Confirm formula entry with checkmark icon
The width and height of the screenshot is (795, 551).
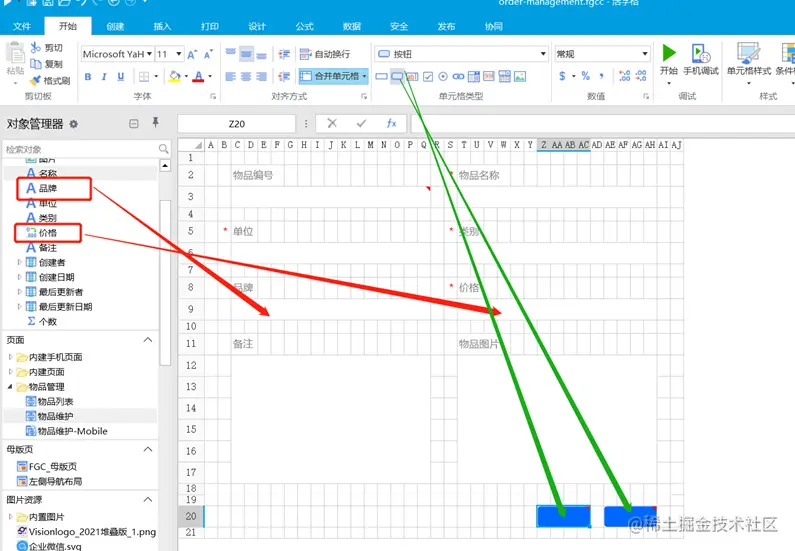point(362,123)
